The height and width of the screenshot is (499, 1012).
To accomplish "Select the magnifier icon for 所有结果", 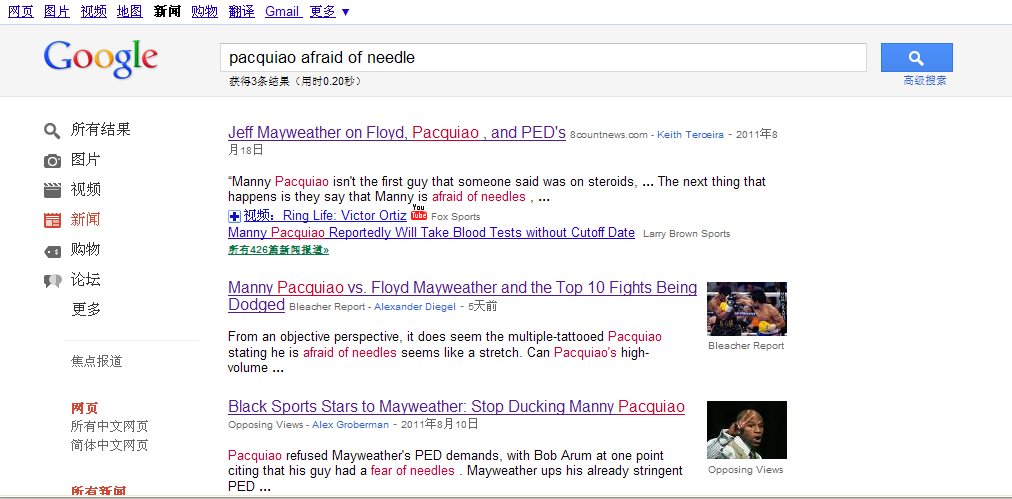I will [x=52, y=131].
